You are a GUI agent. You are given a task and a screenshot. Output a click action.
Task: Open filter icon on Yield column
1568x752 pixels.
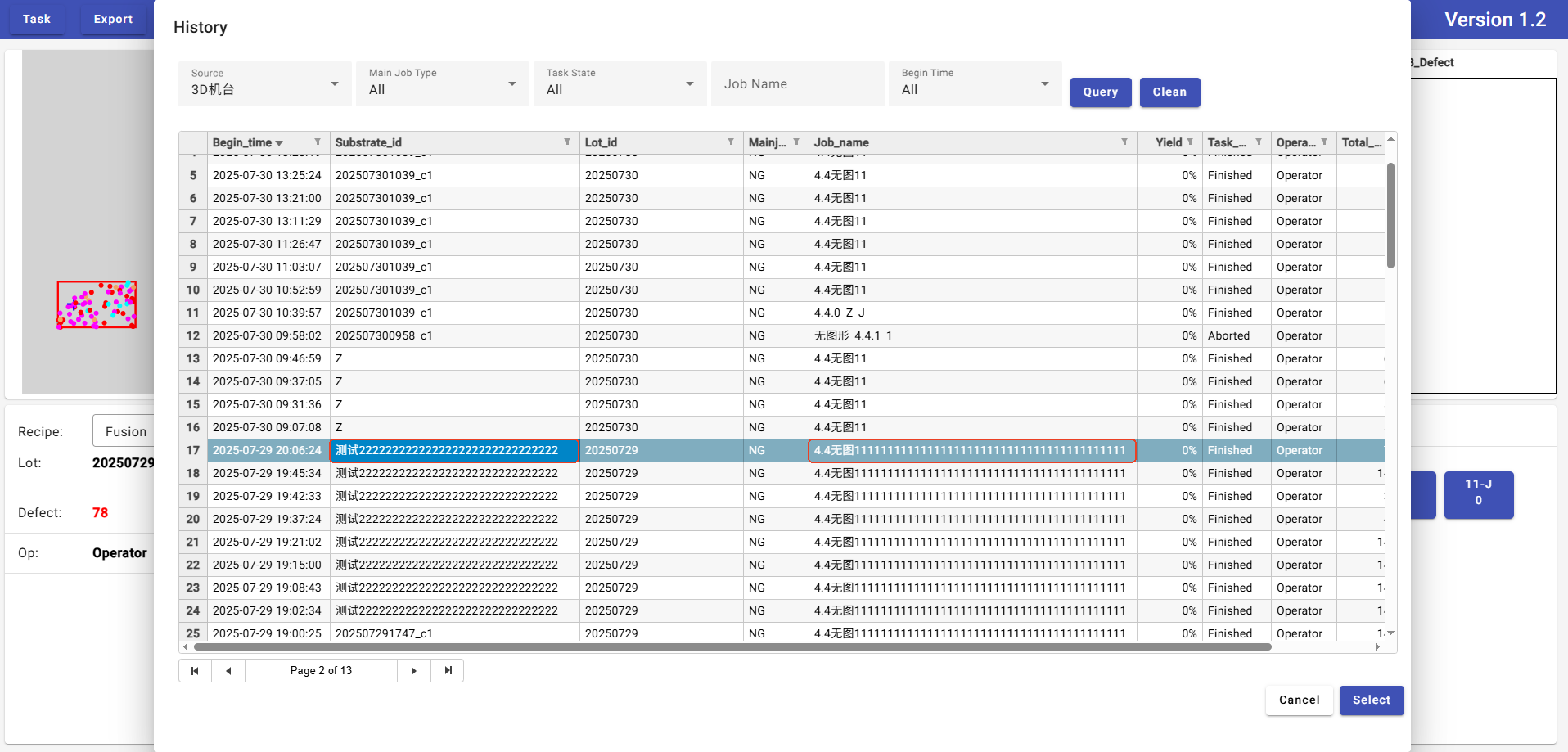coord(1190,142)
